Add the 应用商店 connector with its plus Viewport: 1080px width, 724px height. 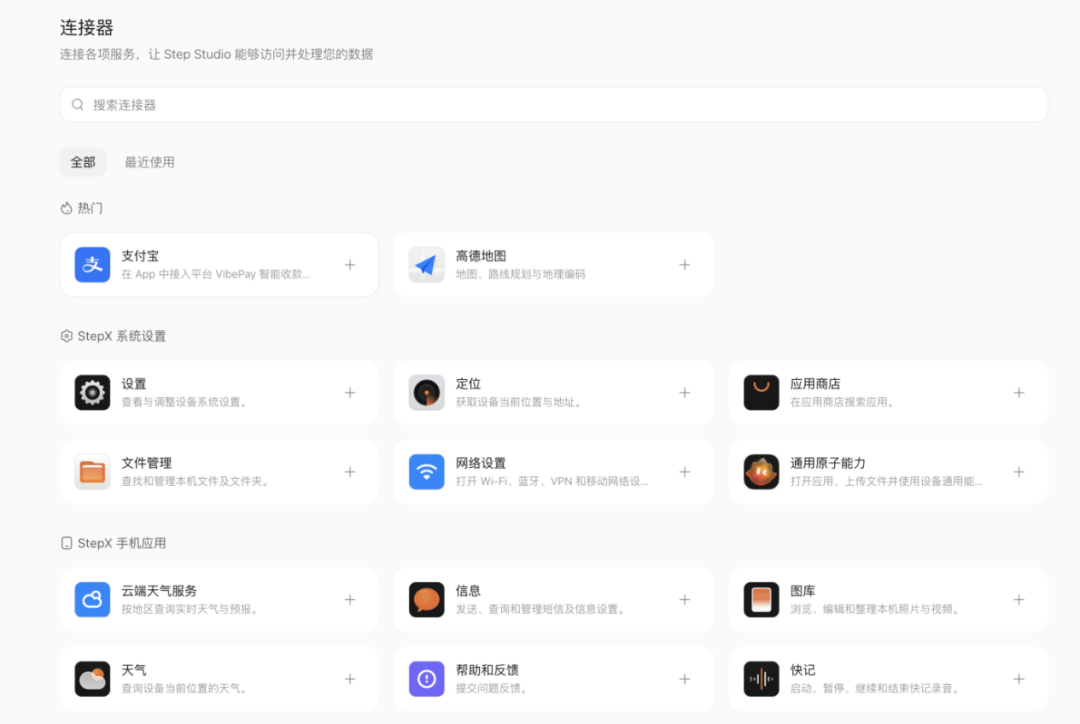(1019, 393)
